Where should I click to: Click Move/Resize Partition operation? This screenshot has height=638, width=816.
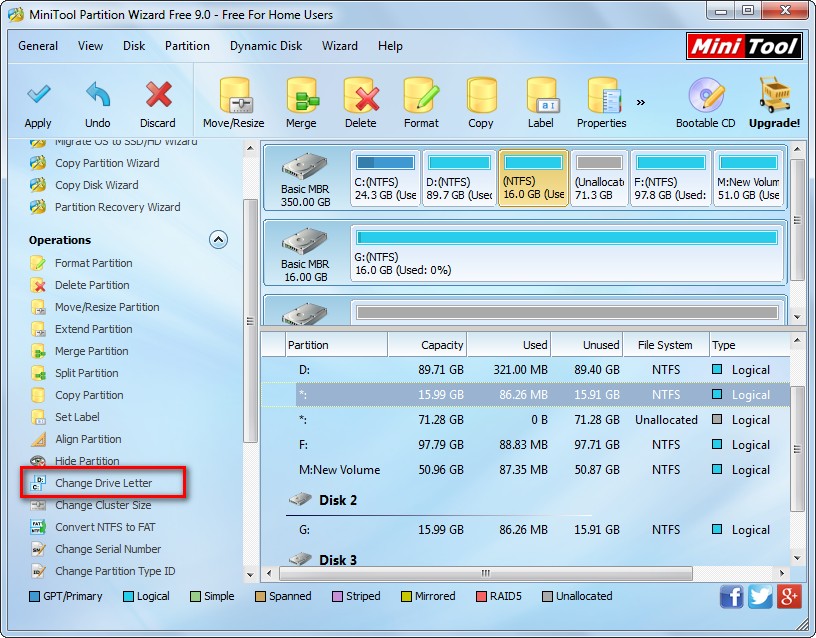click(107, 307)
